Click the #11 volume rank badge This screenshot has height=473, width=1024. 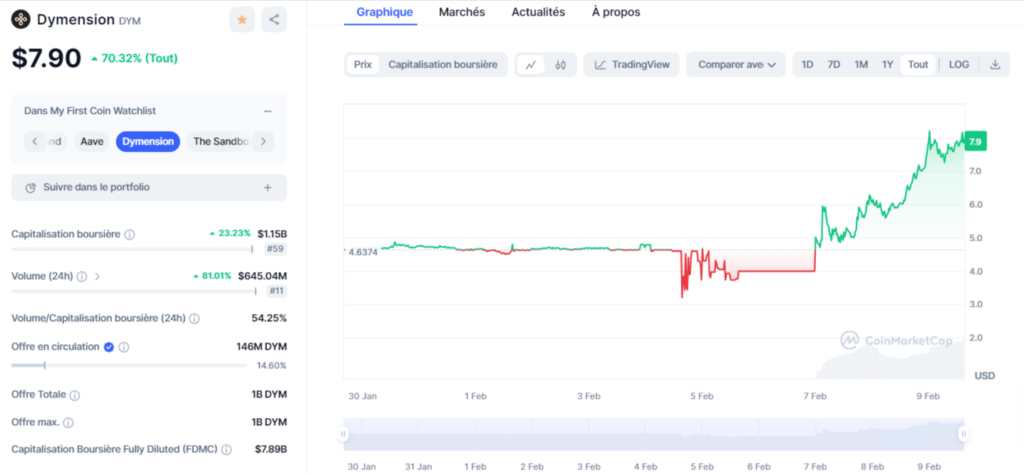[x=276, y=291]
